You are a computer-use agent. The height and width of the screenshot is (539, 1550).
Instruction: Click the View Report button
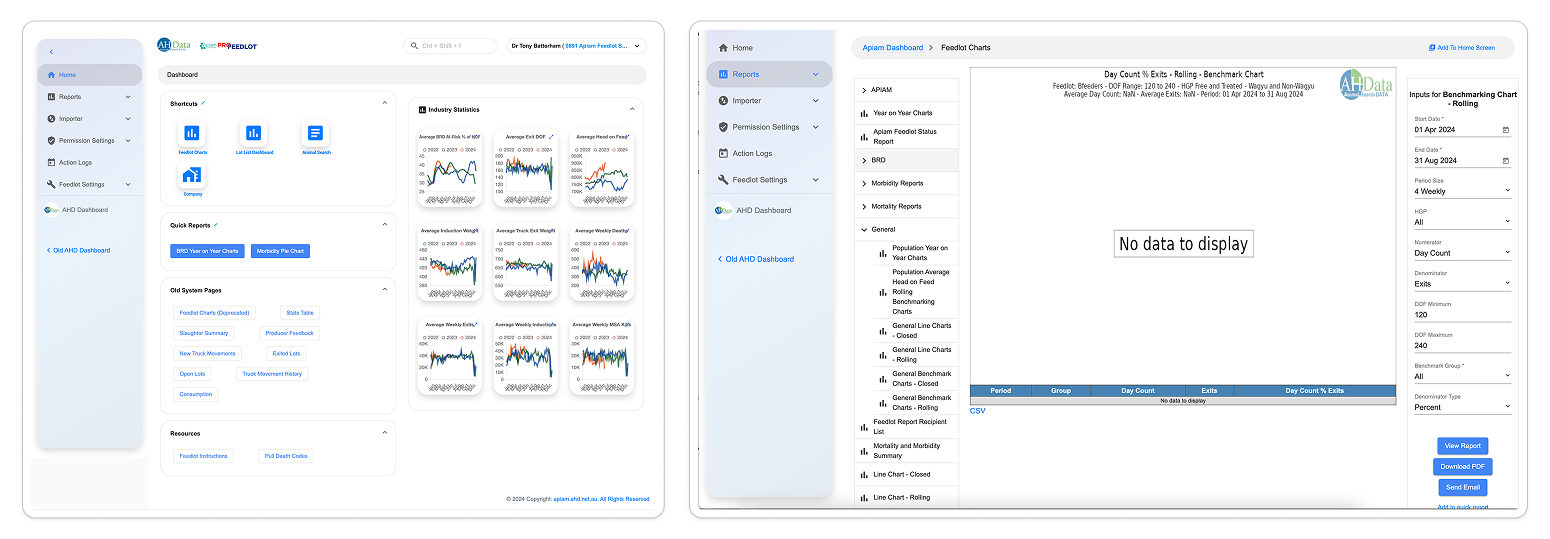click(1463, 446)
